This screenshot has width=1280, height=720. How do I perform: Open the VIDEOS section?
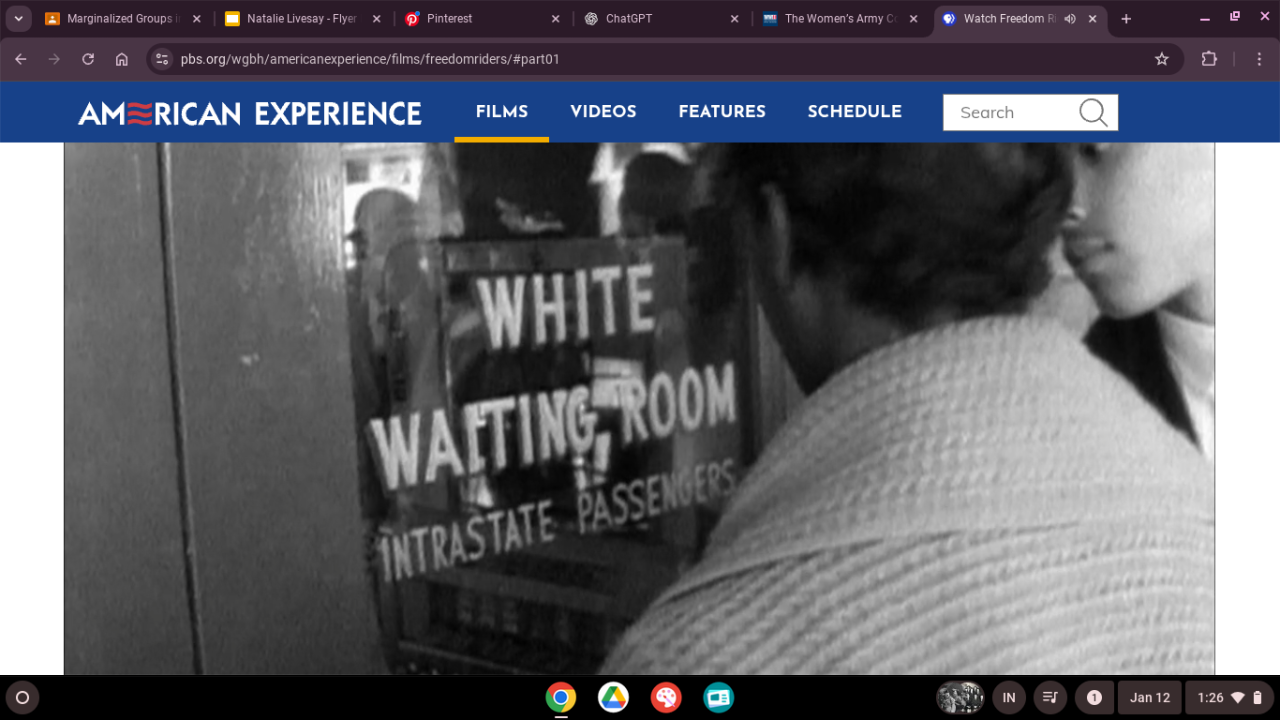603,111
